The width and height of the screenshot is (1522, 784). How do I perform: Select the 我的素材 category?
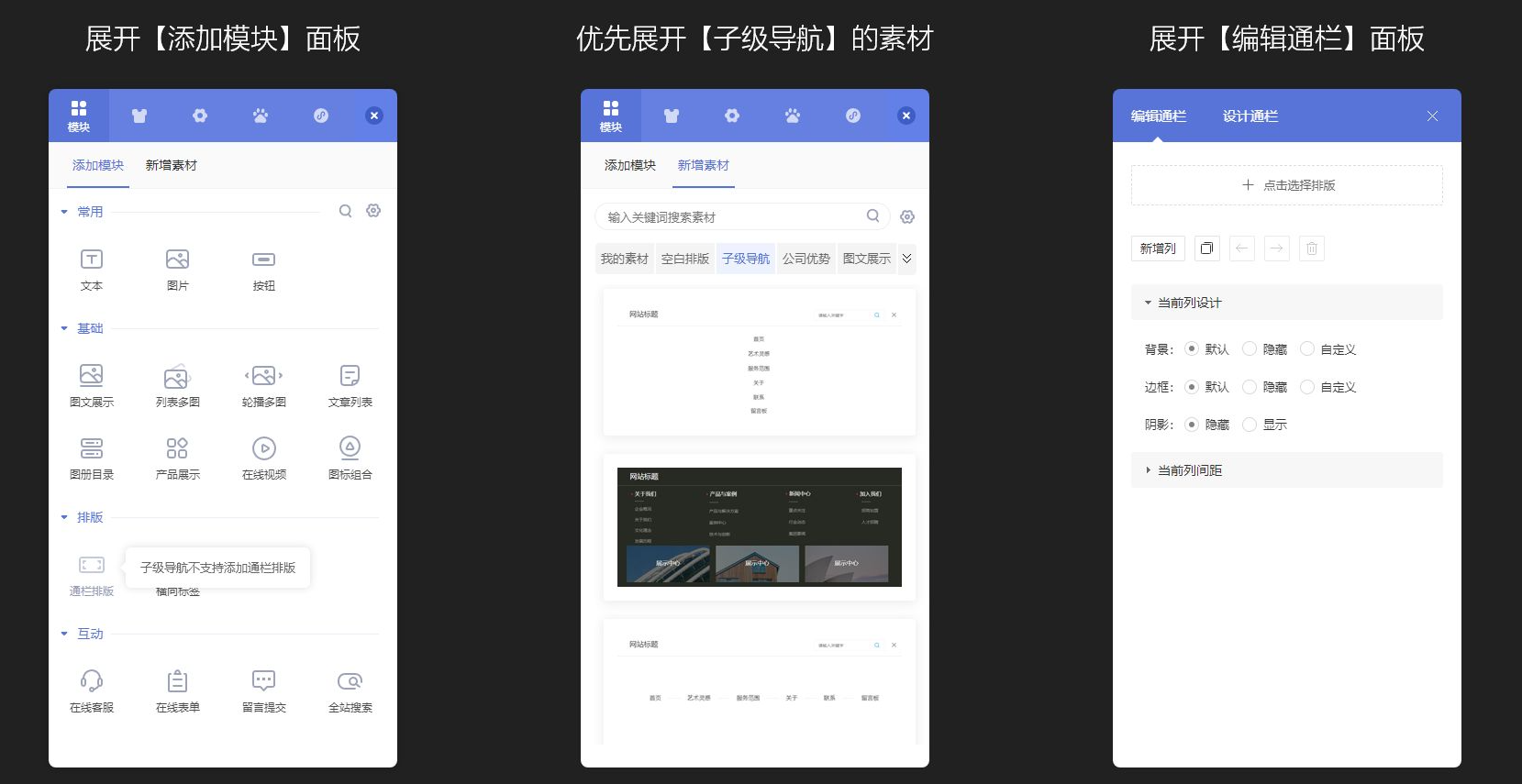click(x=625, y=259)
